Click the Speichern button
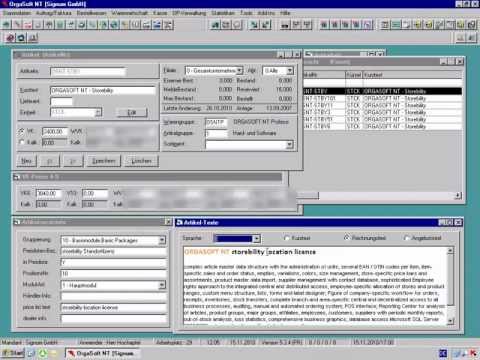The width and height of the screenshot is (480, 360). (x=104, y=161)
